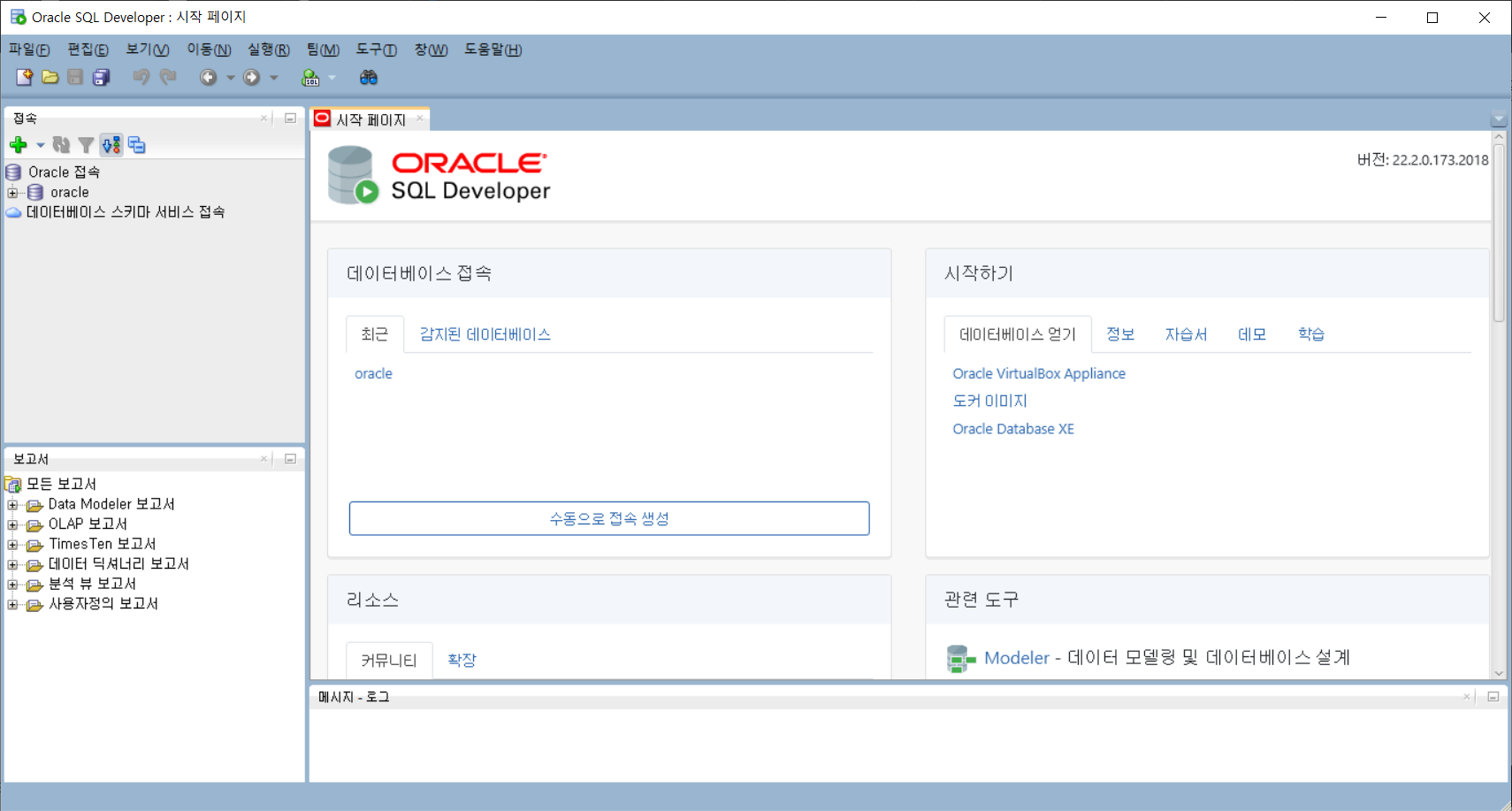Open dropdown beside the Forward button
This screenshot has height=811, width=1512.
click(x=274, y=77)
